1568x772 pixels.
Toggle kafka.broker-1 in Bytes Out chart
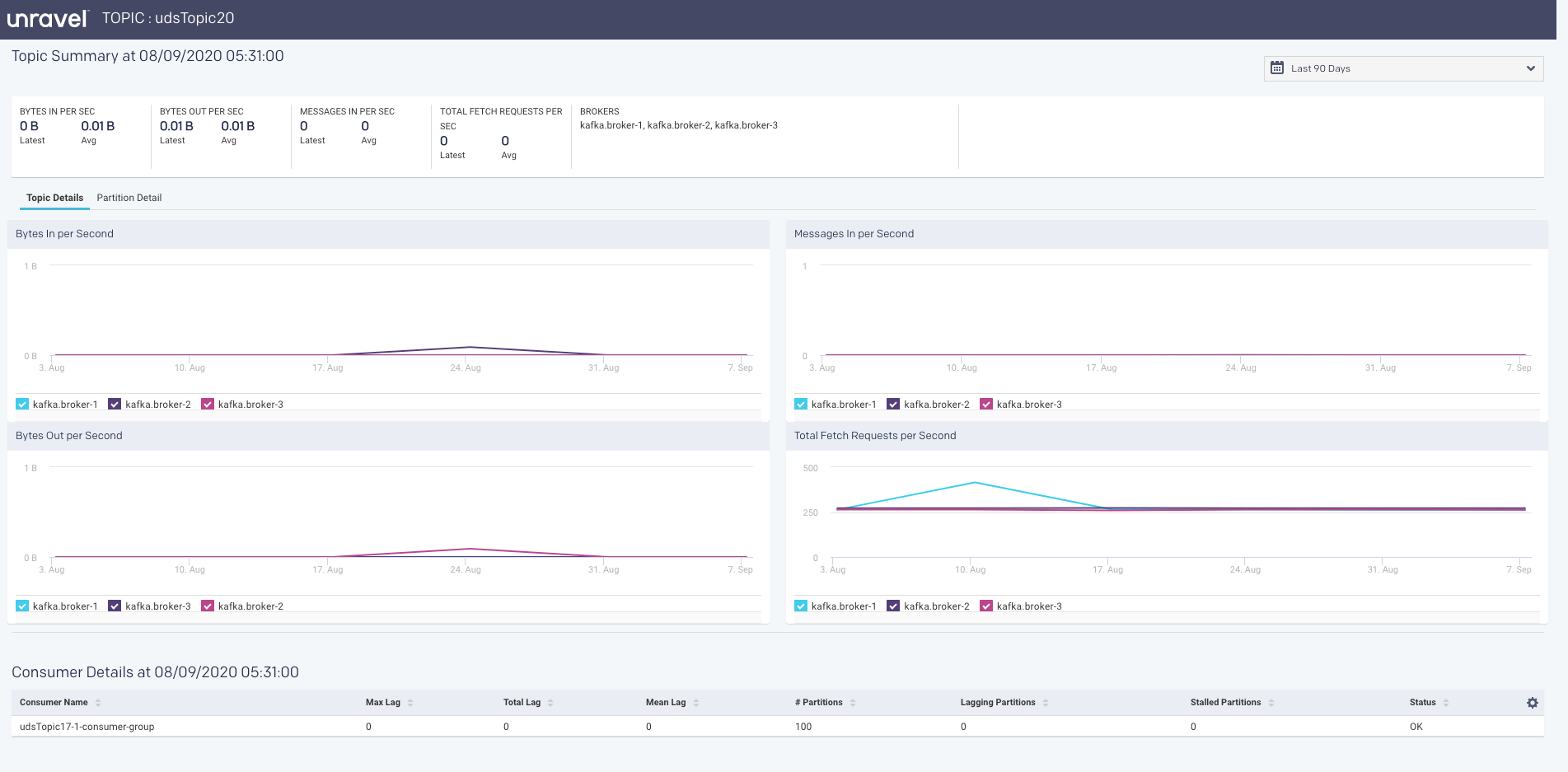pyautogui.click(x=22, y=606)
